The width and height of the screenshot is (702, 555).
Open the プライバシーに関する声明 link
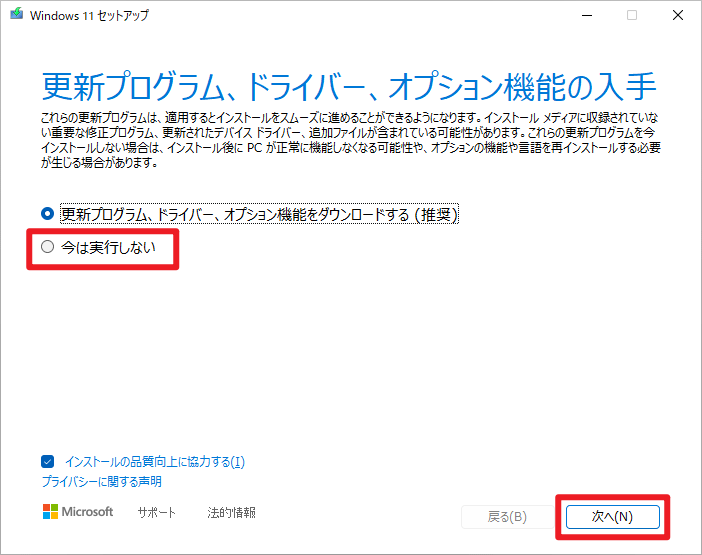(x=102, y=482)
